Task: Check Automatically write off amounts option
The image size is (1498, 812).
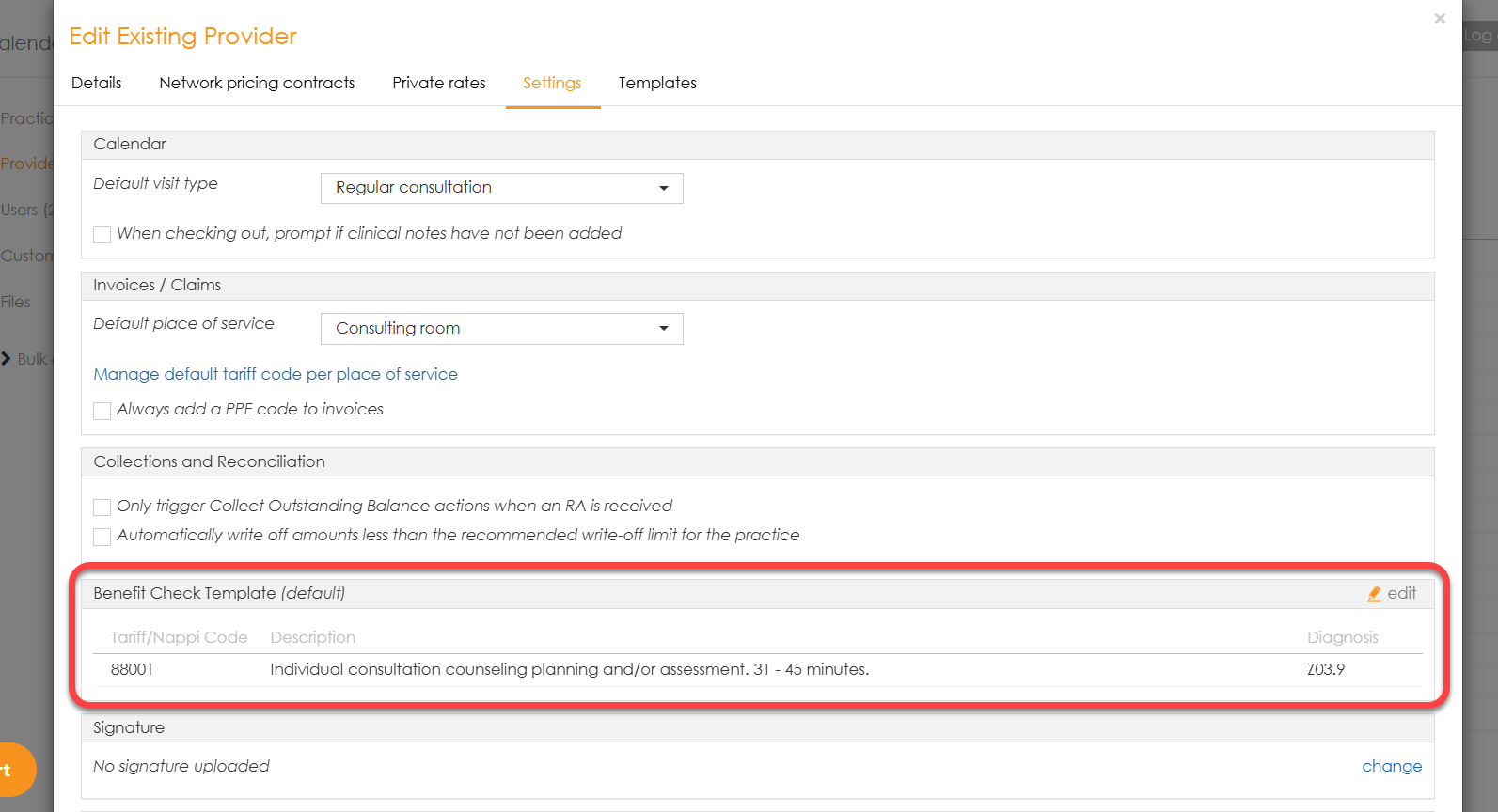Action: click(102, 537)
